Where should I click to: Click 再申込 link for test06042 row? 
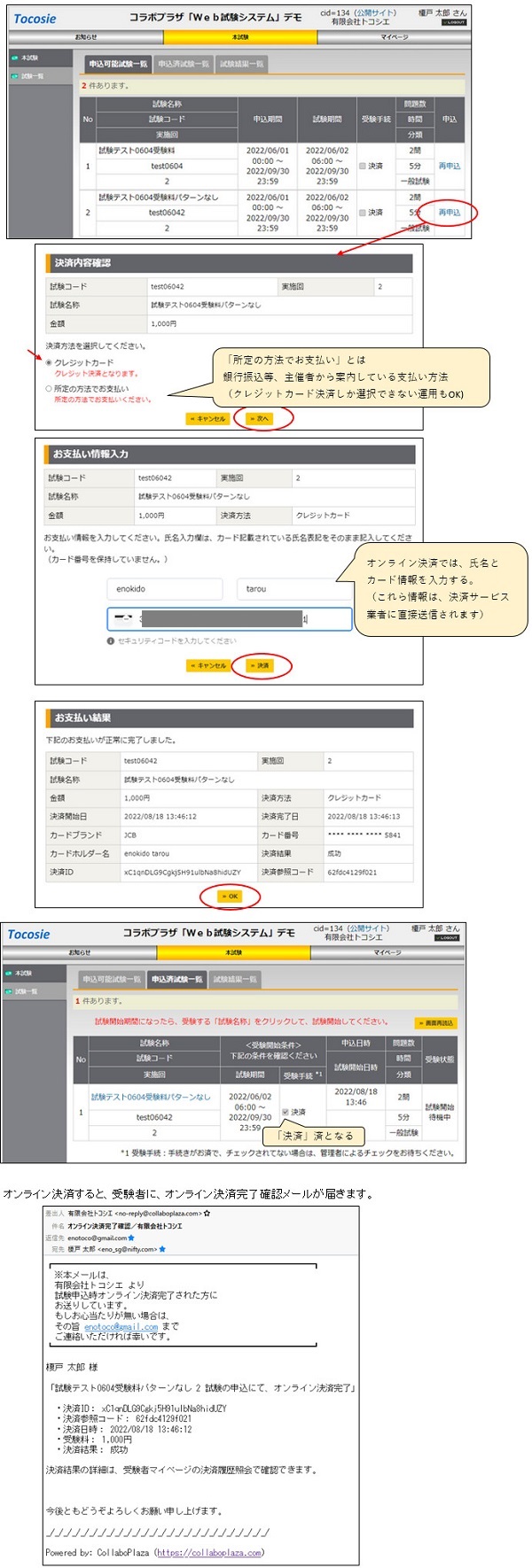point(449,213)
